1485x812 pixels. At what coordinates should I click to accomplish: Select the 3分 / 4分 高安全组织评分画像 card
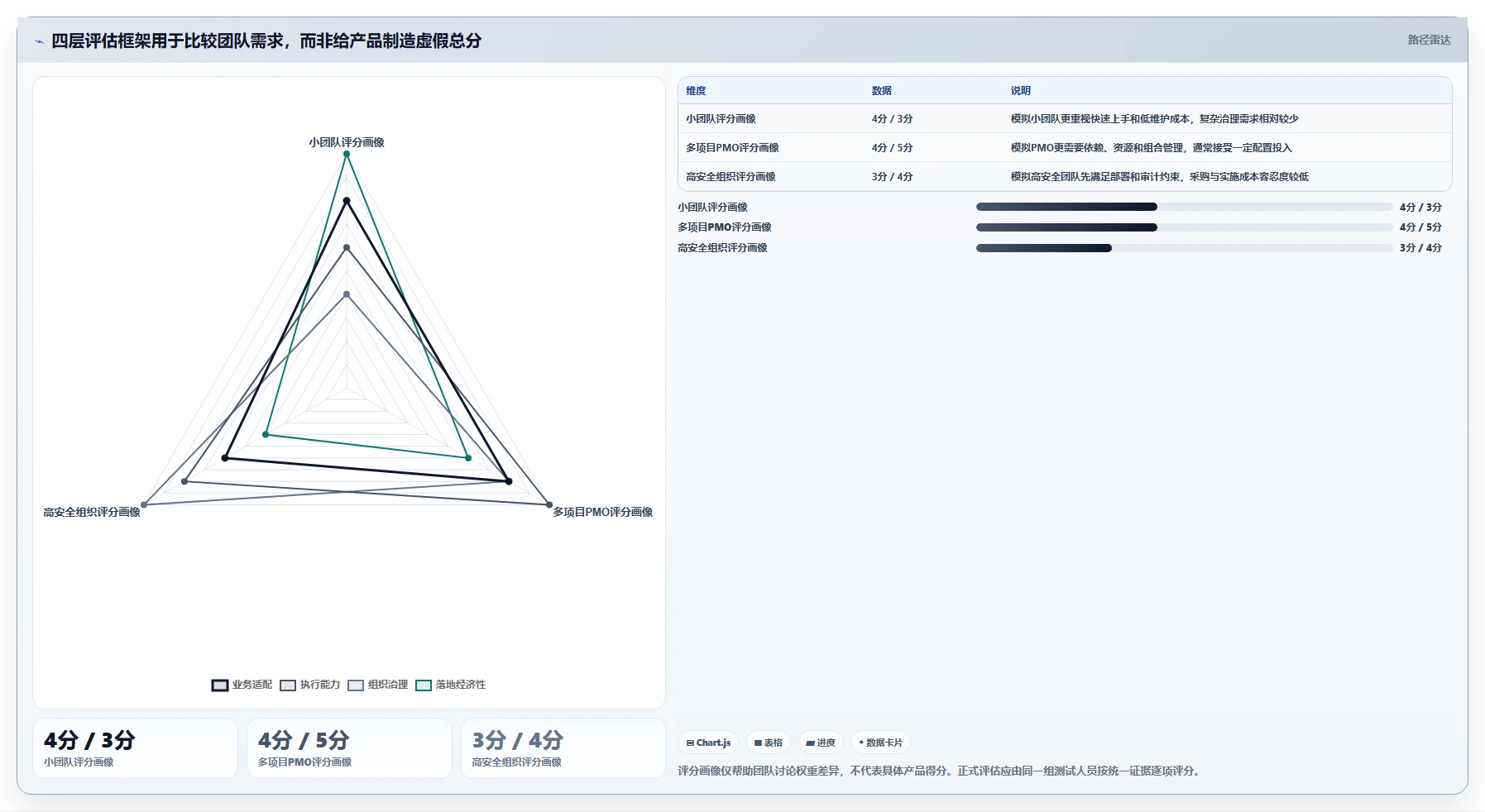click(x=563, y=748)
